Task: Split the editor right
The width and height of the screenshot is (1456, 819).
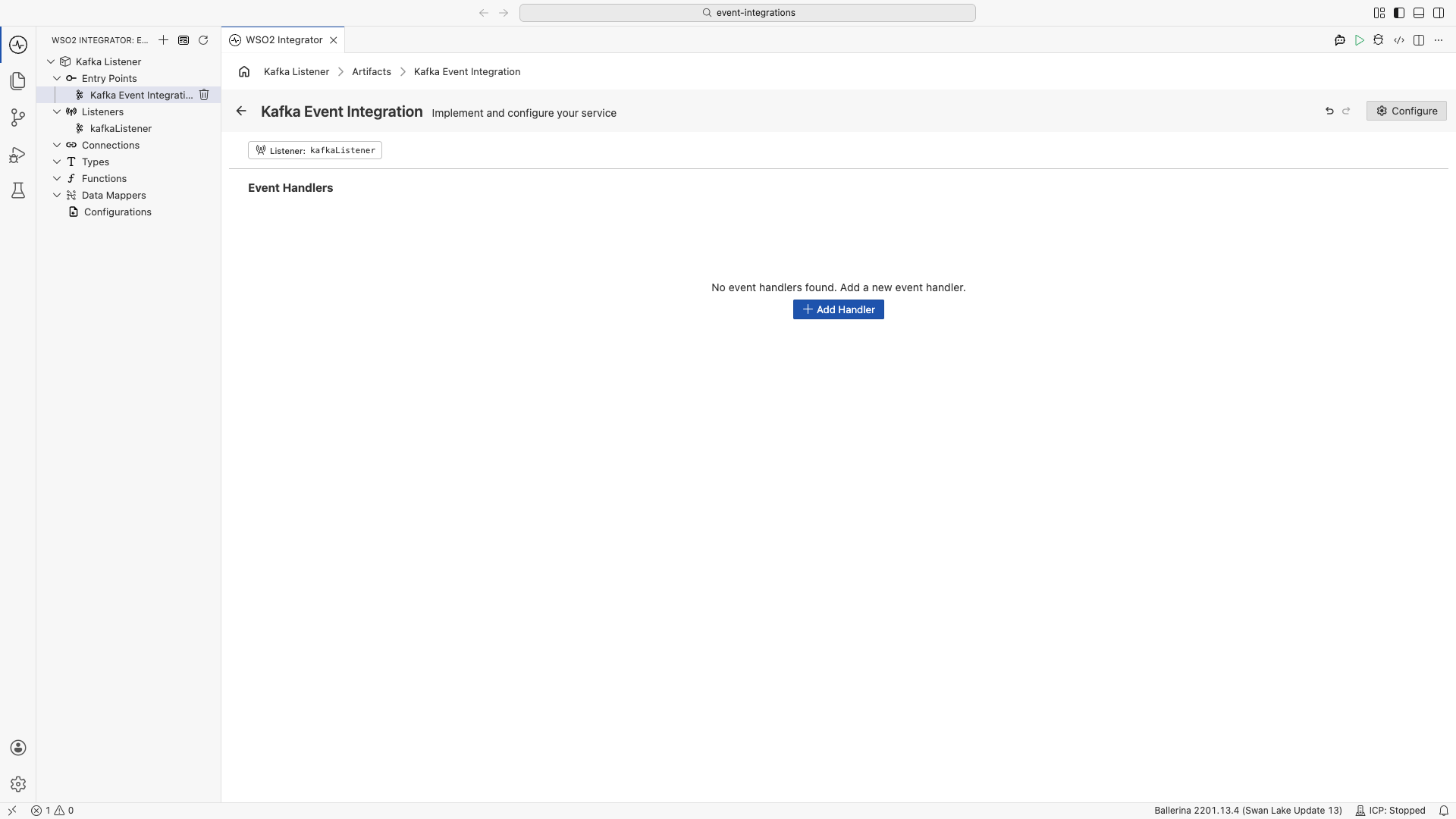Action: 1419,40
